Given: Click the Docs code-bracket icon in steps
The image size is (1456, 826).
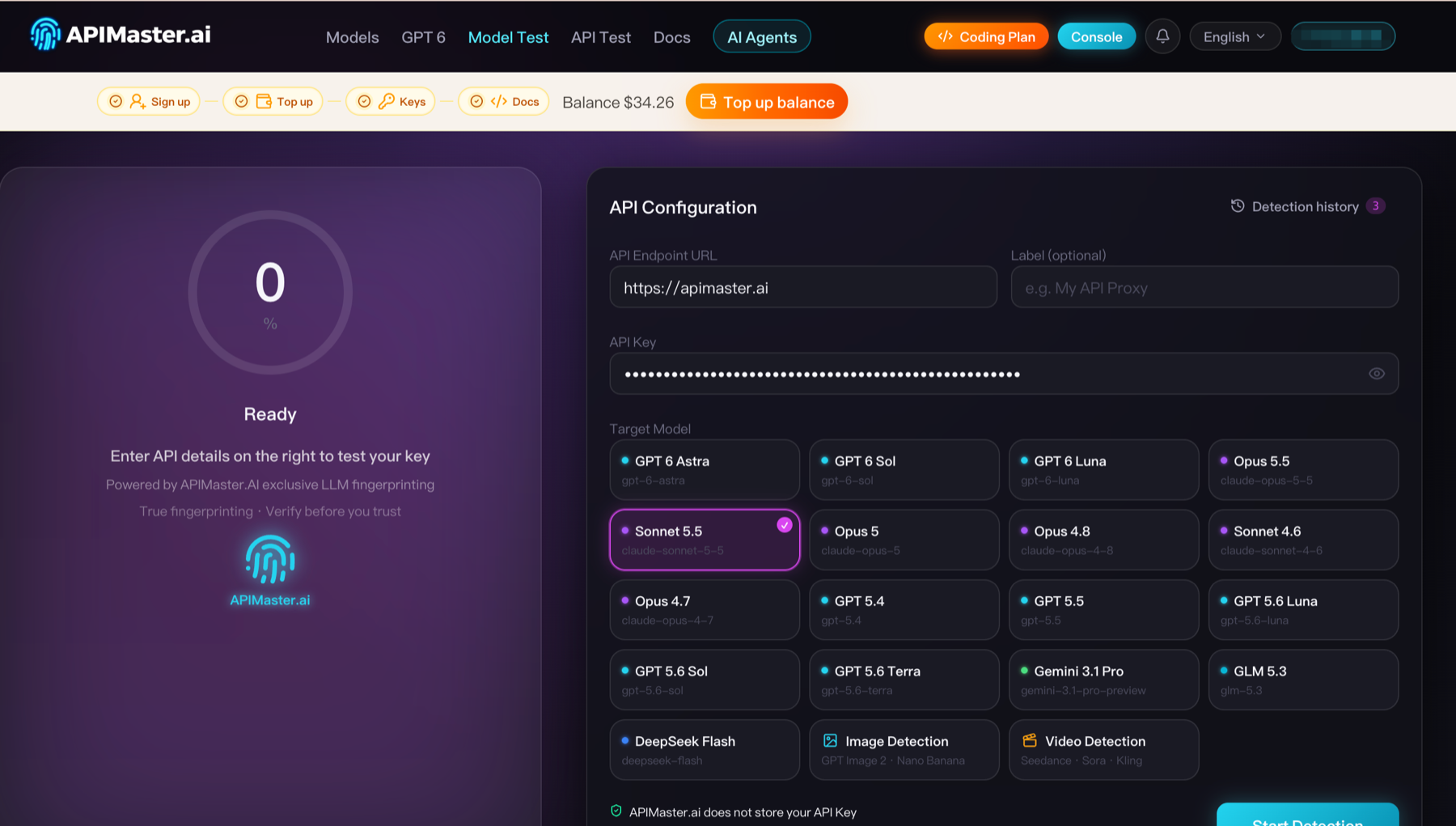Looking at the screenshot, I should 499,101.
